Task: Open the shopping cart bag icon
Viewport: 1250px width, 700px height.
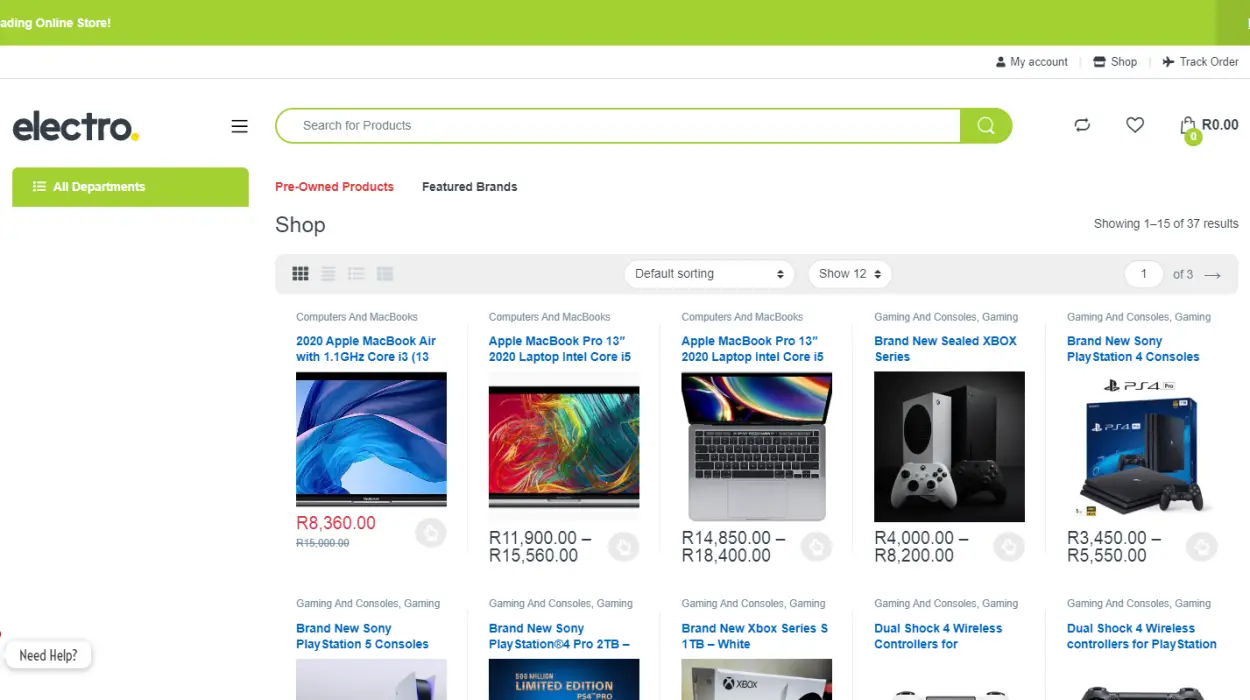Action: point(1188,126)
